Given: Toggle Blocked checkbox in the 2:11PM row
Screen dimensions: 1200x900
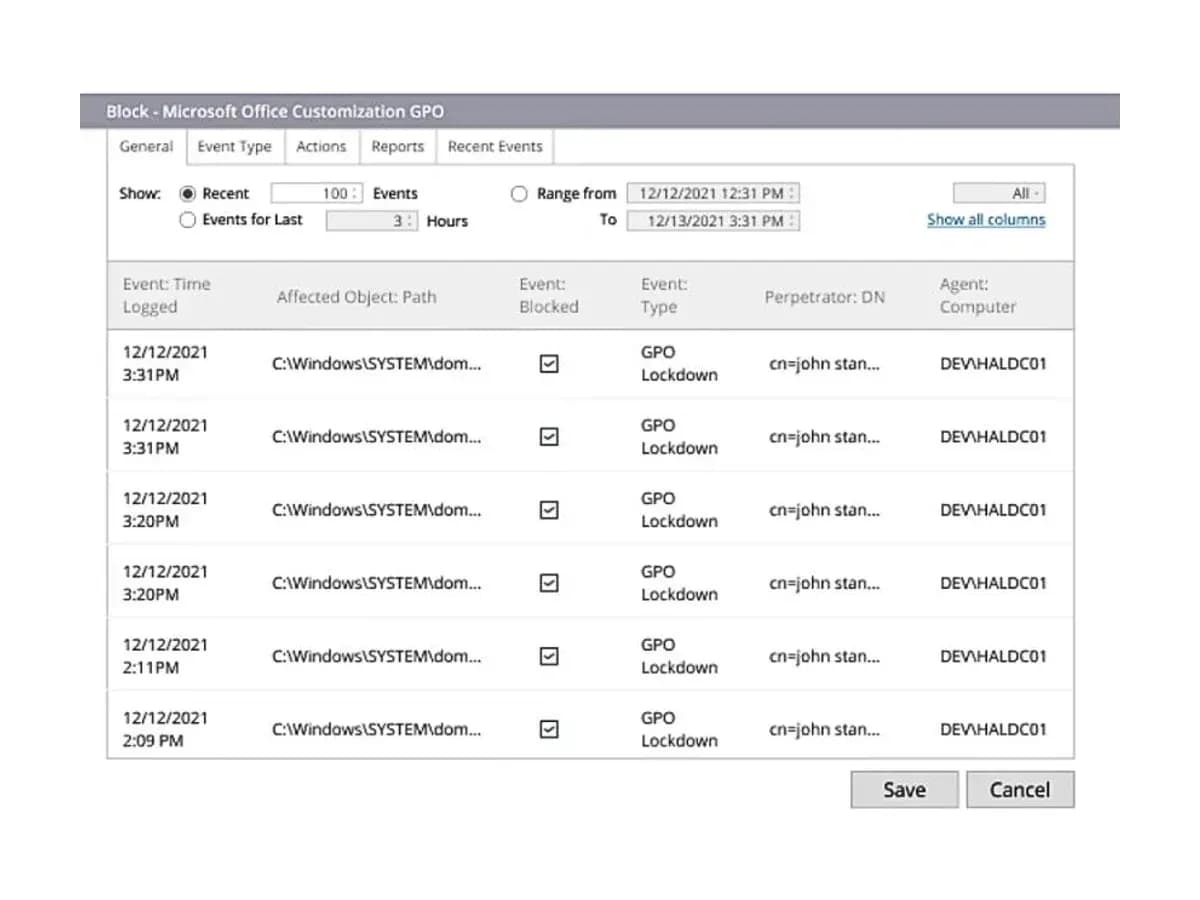Looking at the screenshot, I should pos(548,656).
